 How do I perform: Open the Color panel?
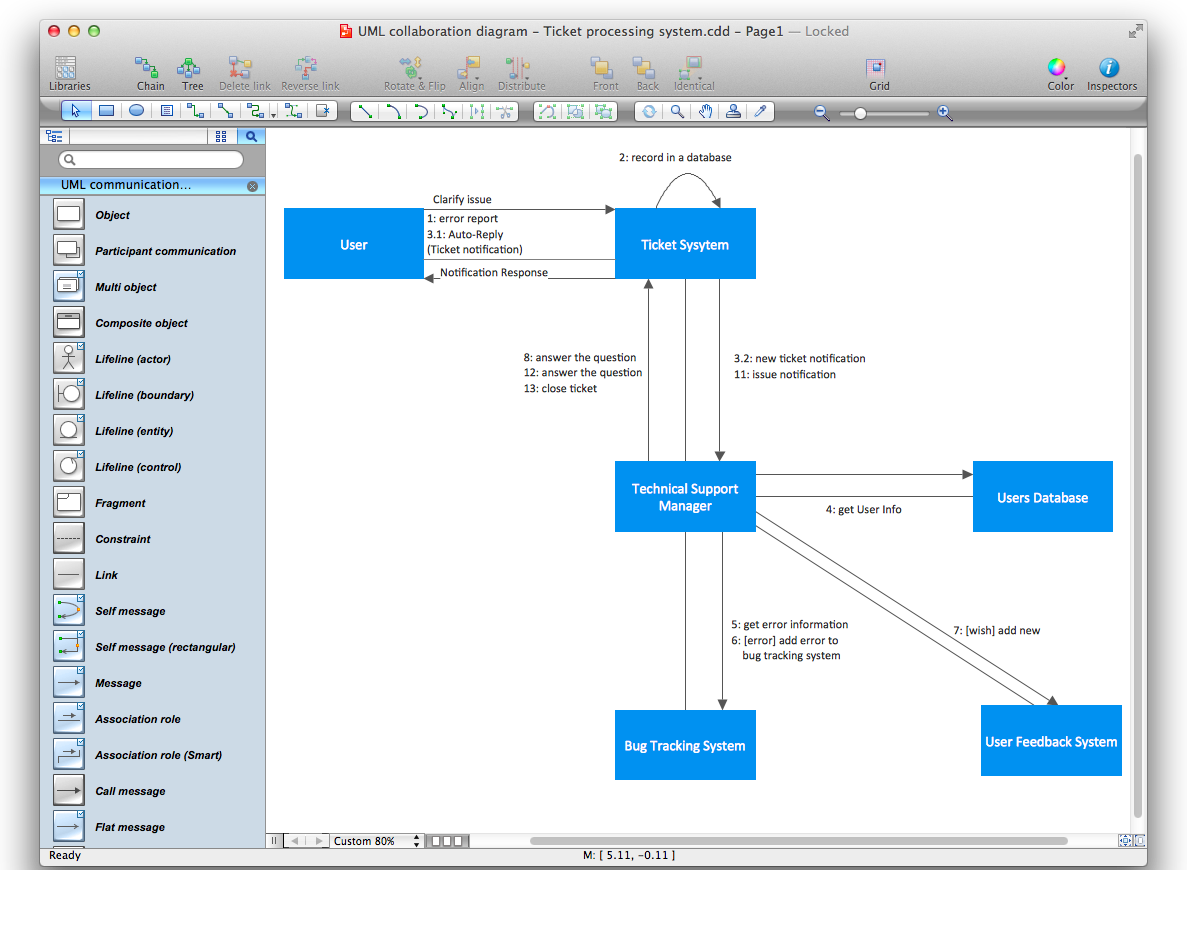click(x=1060, y=73)
